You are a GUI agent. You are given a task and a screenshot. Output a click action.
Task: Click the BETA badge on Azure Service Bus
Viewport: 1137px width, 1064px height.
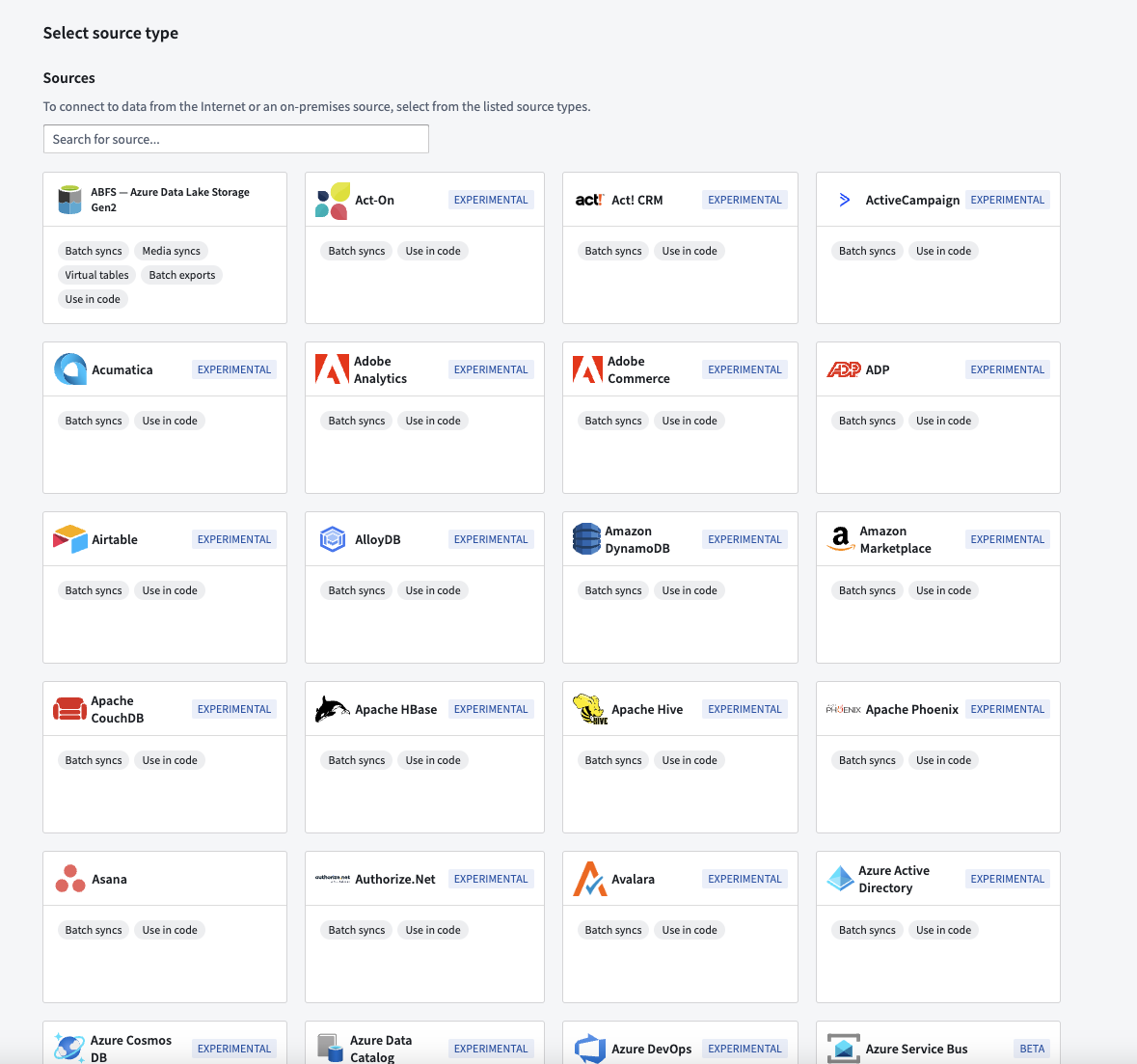(1032, 1049)
